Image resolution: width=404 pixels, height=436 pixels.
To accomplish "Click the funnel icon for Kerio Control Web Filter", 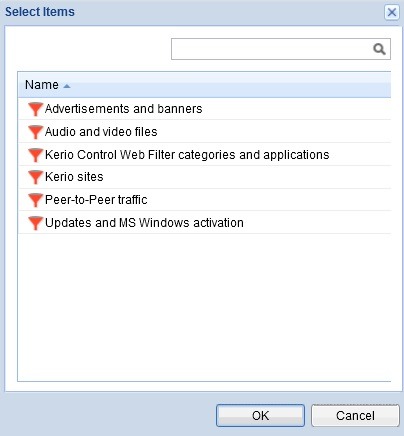I will tap(35, 155).
